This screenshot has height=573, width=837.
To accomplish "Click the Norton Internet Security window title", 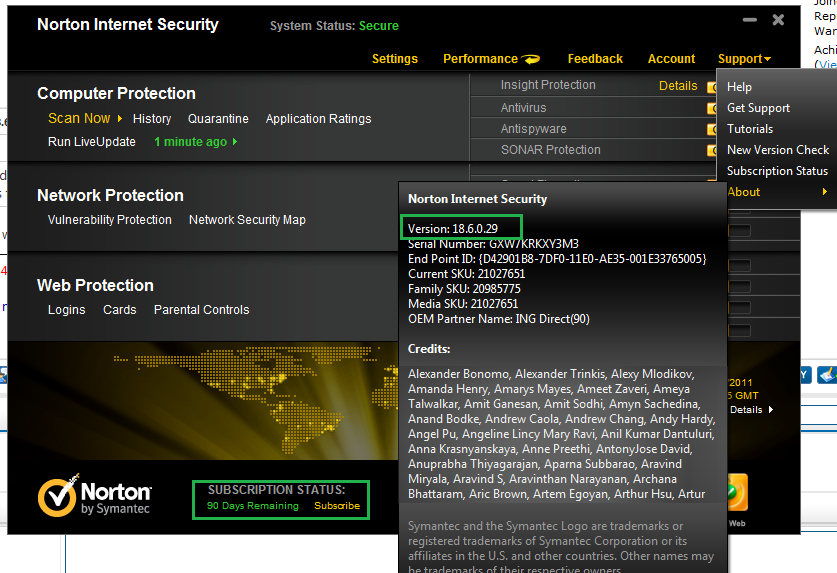I will [128, 25].
